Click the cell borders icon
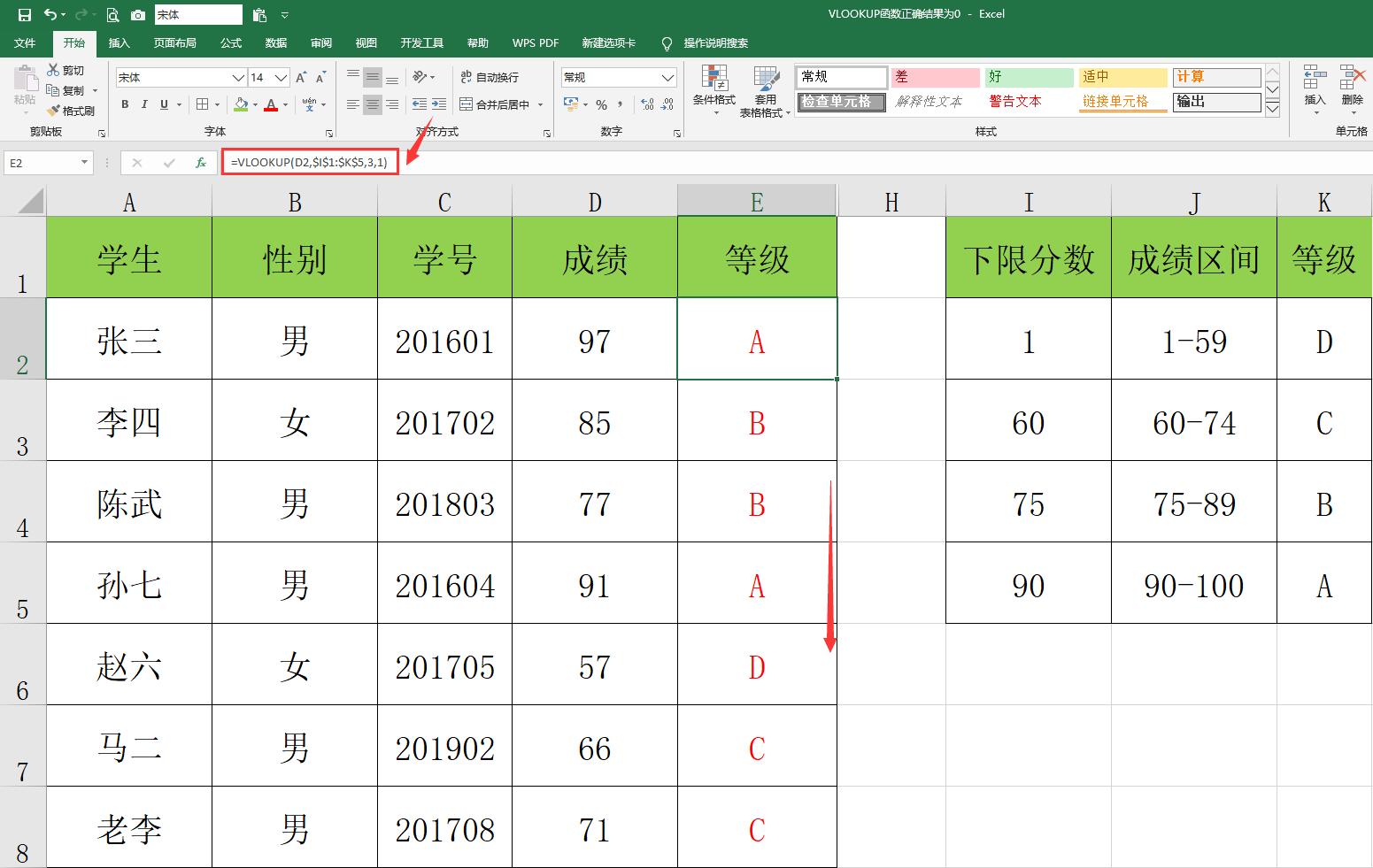This screenshot has width=1373, height=868. [203, 104]
